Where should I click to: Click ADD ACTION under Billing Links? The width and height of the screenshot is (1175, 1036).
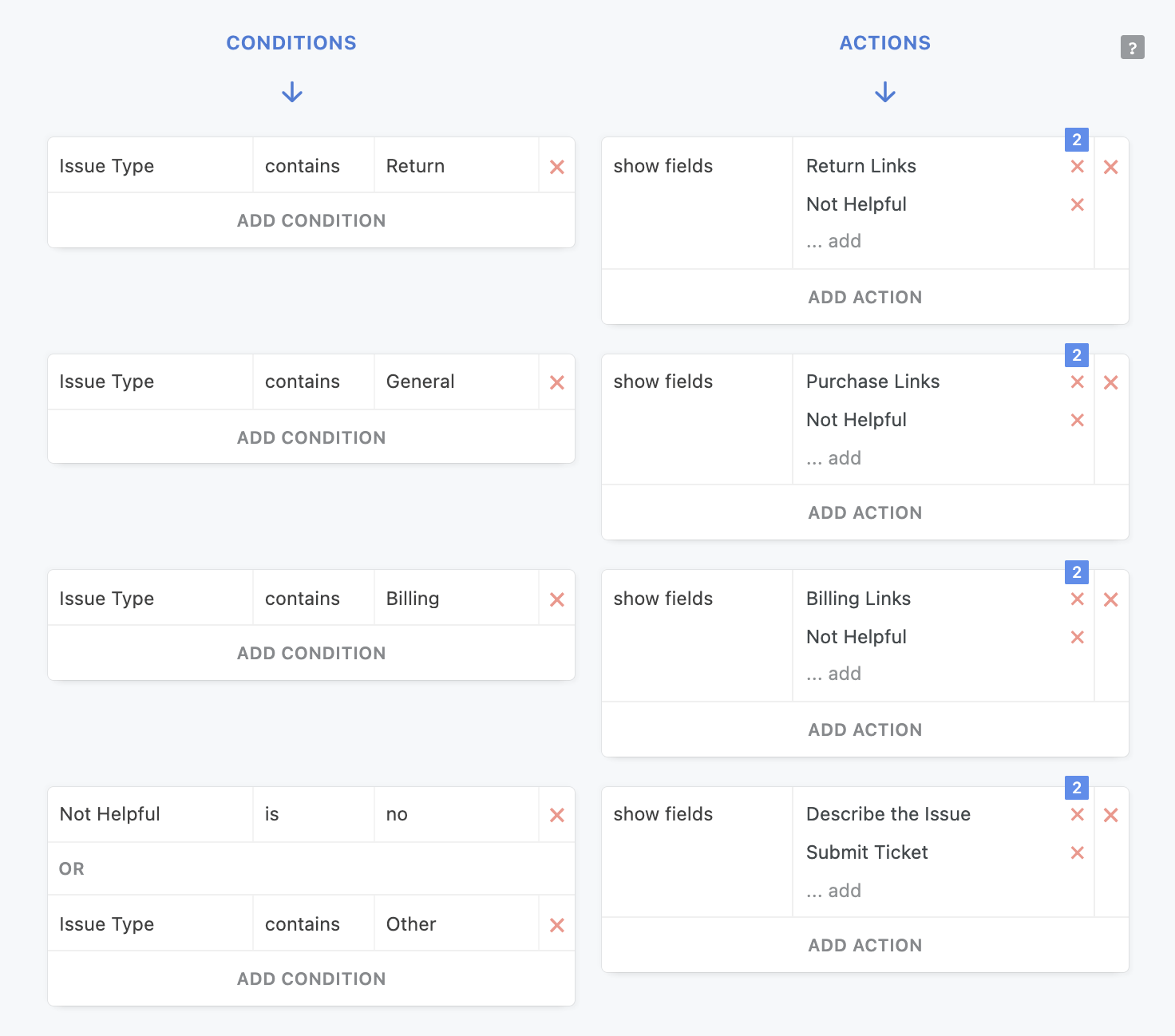click(x=864, y=730)
